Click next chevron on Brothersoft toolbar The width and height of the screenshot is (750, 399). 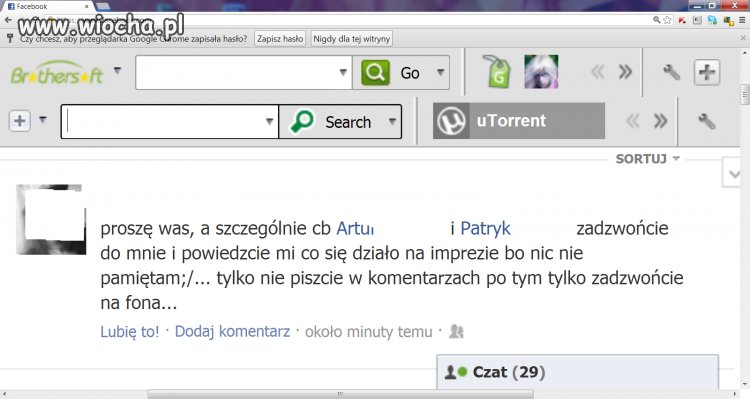pos(625,72)
